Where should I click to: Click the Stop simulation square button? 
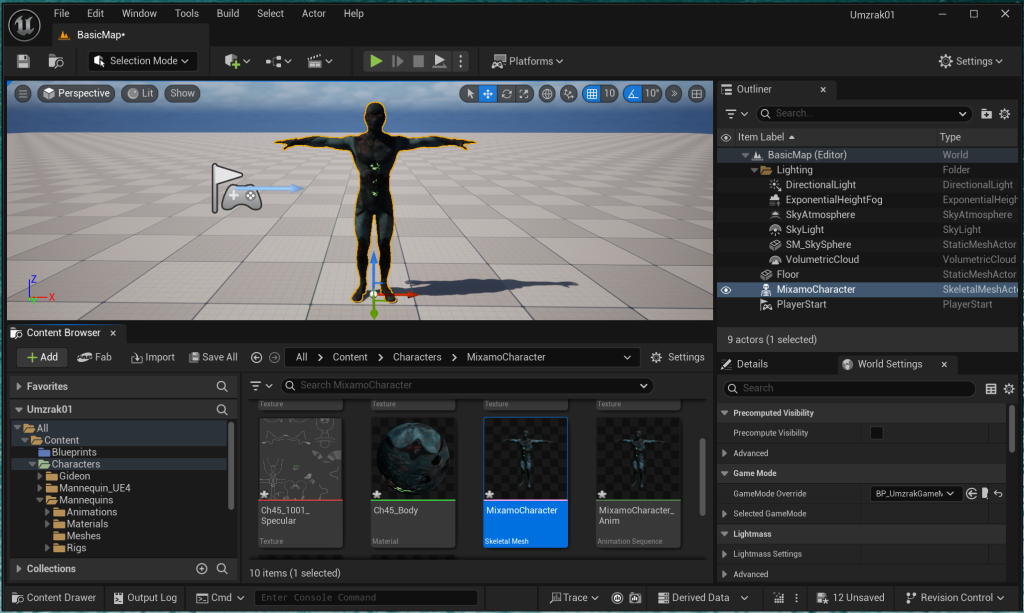pyautogui.click(x=419, y=61)
